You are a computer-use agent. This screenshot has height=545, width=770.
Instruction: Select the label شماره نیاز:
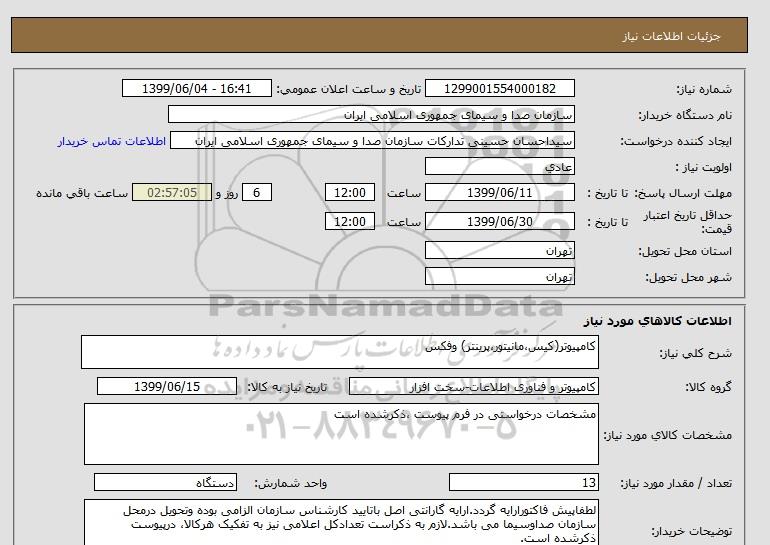(x=704, y=89)
